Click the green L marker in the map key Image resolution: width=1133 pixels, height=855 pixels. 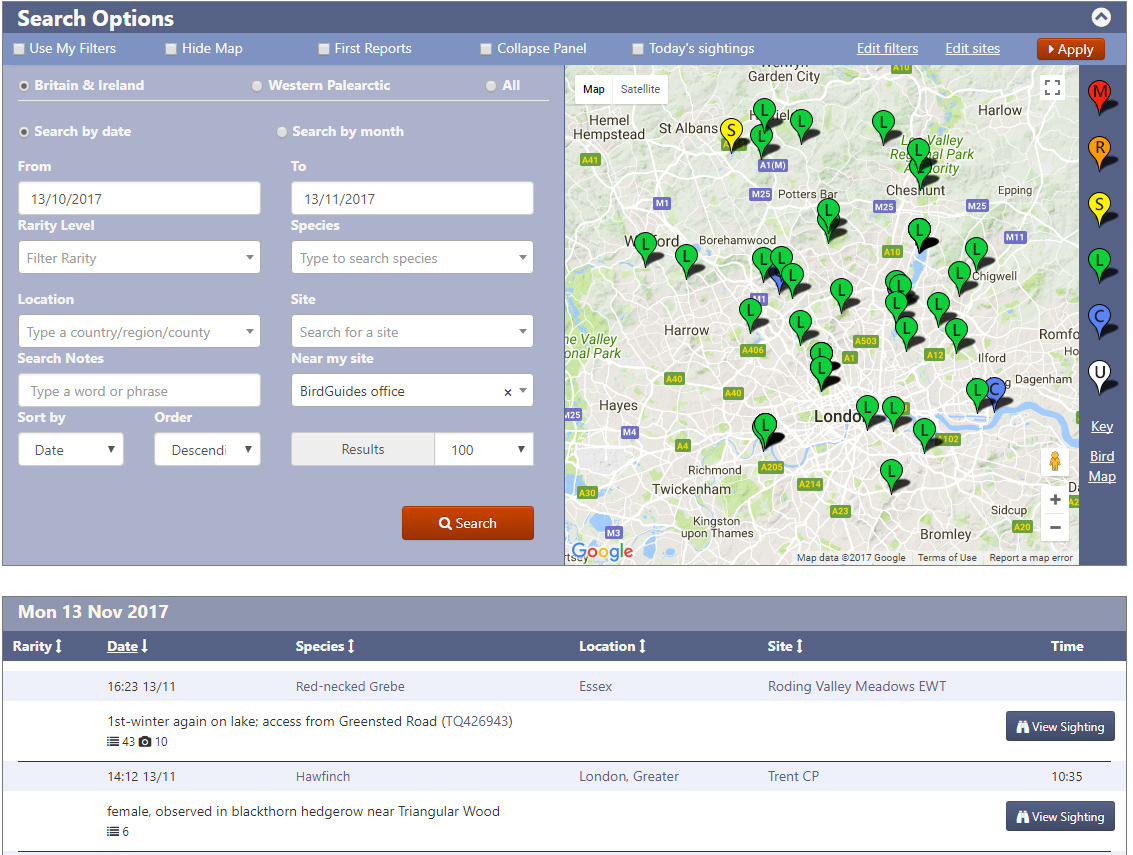1100,264
